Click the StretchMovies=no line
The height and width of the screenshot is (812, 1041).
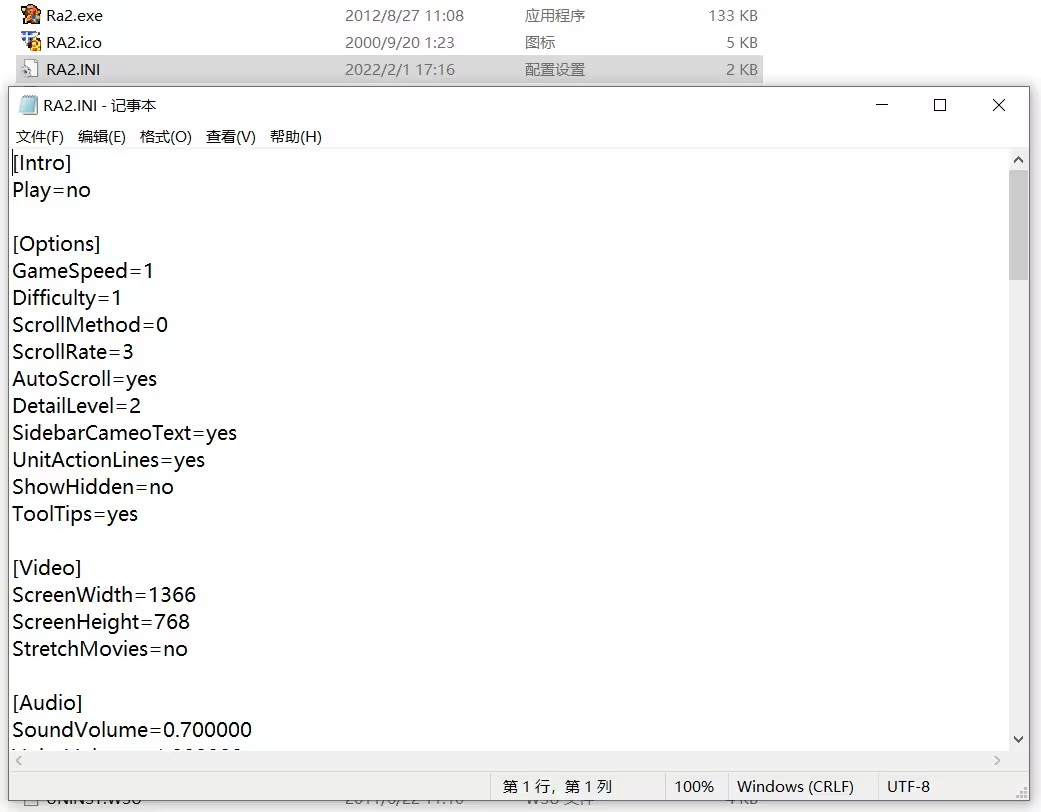pyautogui.click(x=100, y=649)
